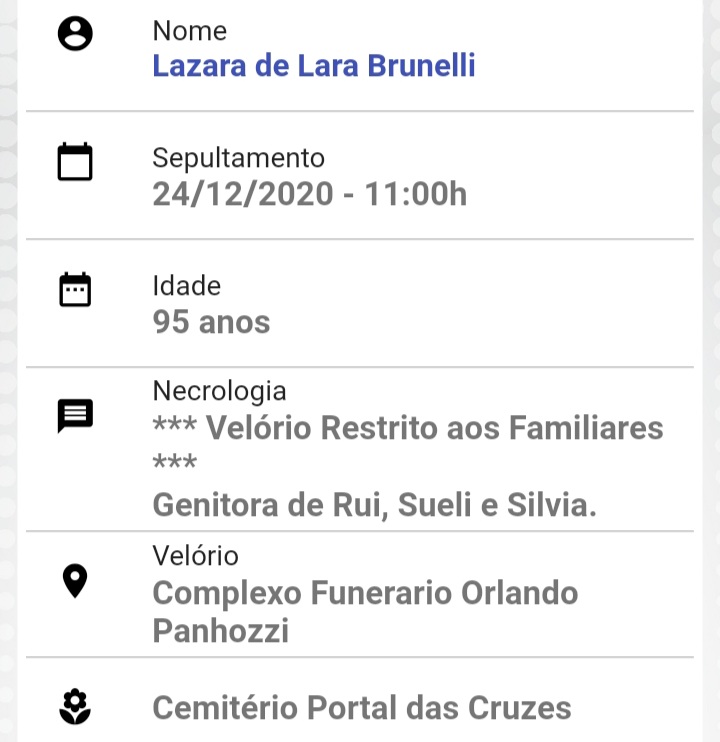Click the Sepultamento field label
Image resolution: width=720 pixels, height=742 pixels.
click(238, 158)
